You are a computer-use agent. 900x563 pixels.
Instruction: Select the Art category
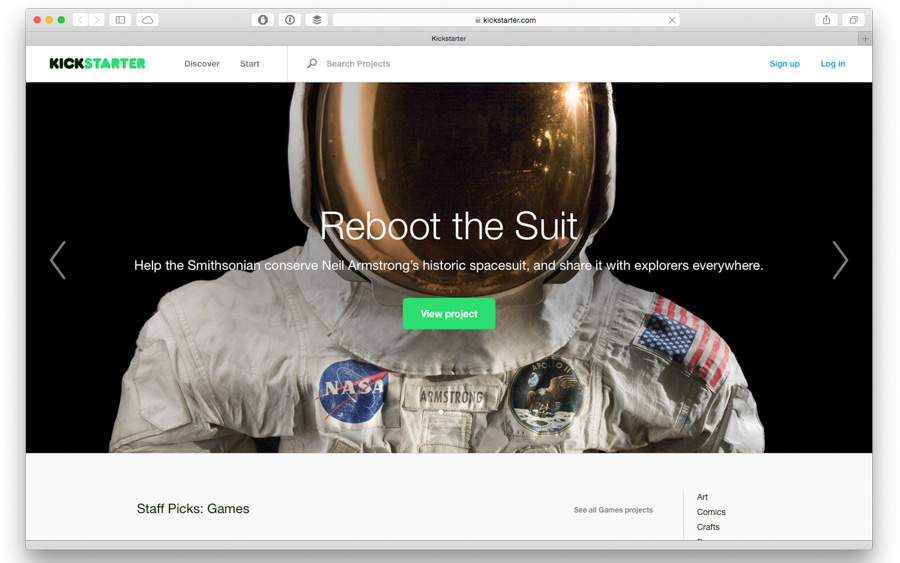702,497
